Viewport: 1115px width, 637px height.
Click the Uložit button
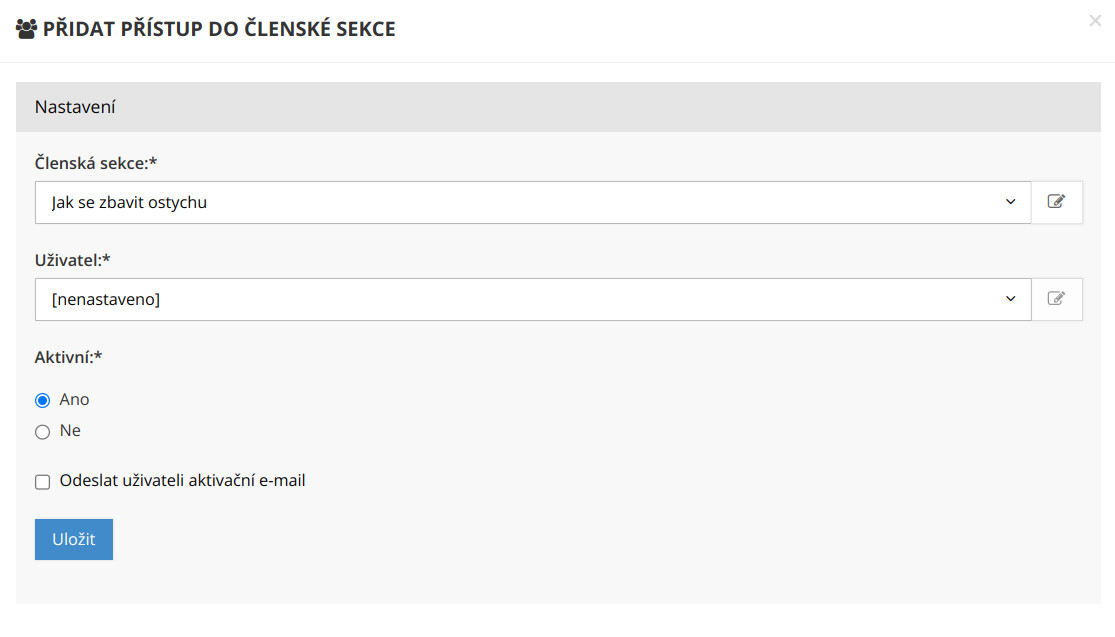[74, 539]
